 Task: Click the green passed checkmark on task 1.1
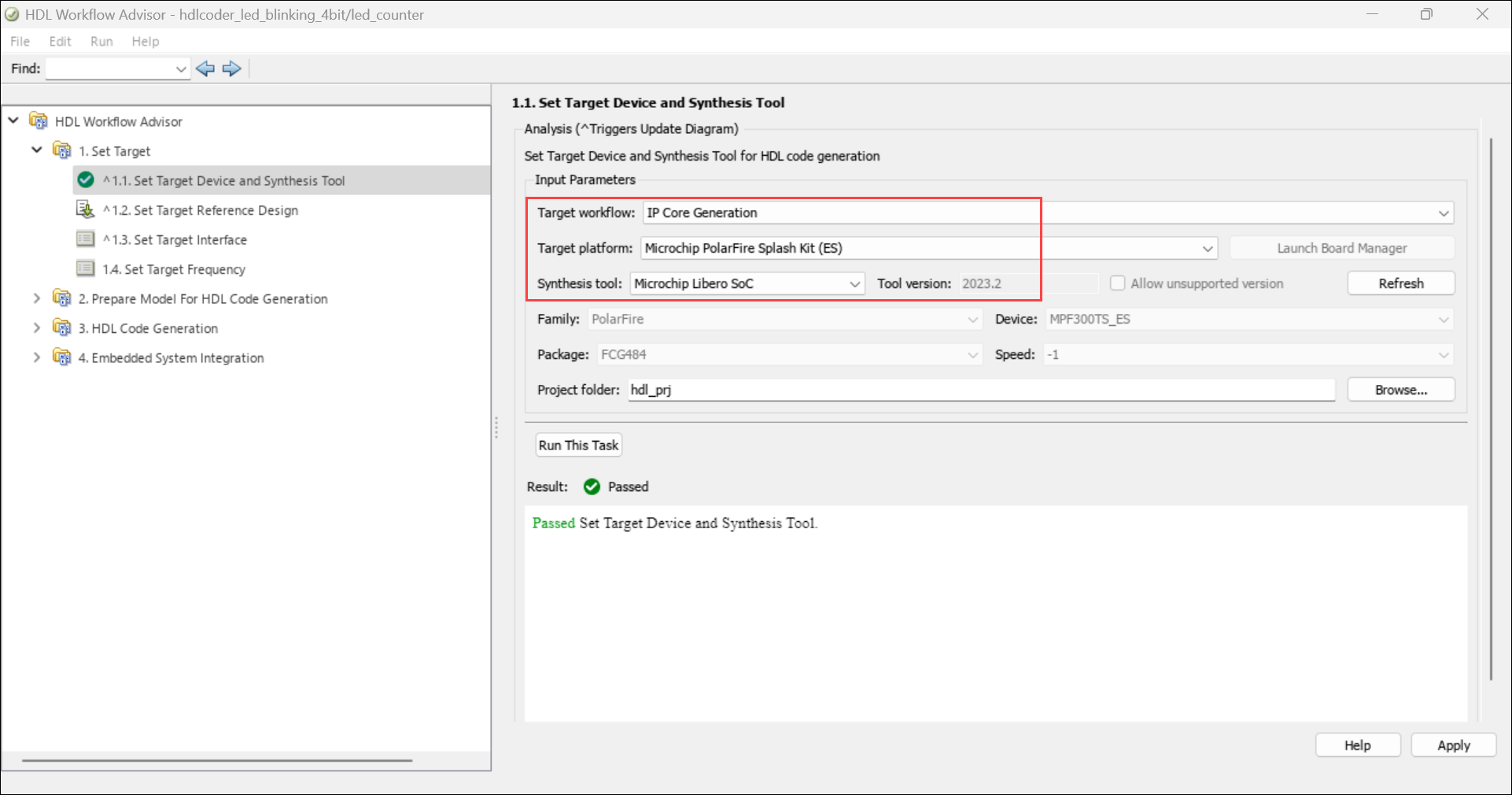(x=86, y=180)
